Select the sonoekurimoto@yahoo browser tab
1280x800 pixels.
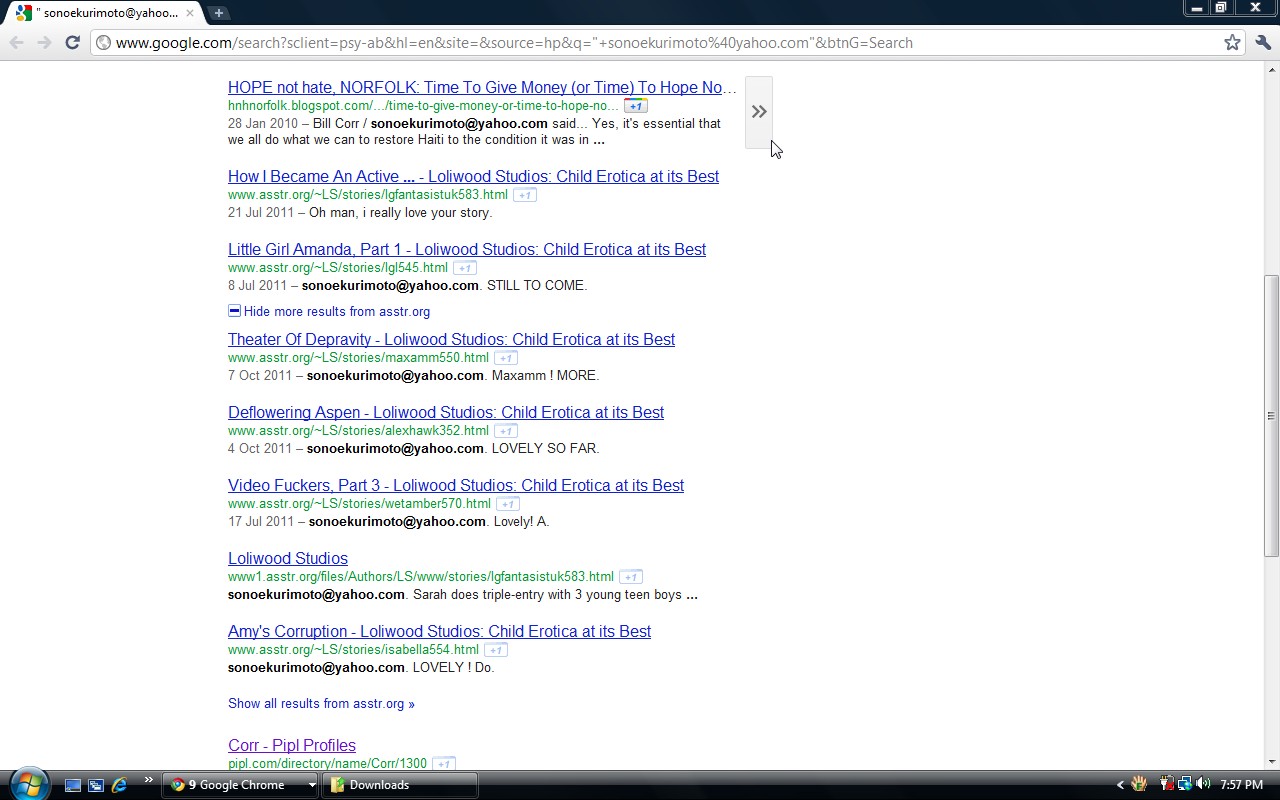[104, 13]
